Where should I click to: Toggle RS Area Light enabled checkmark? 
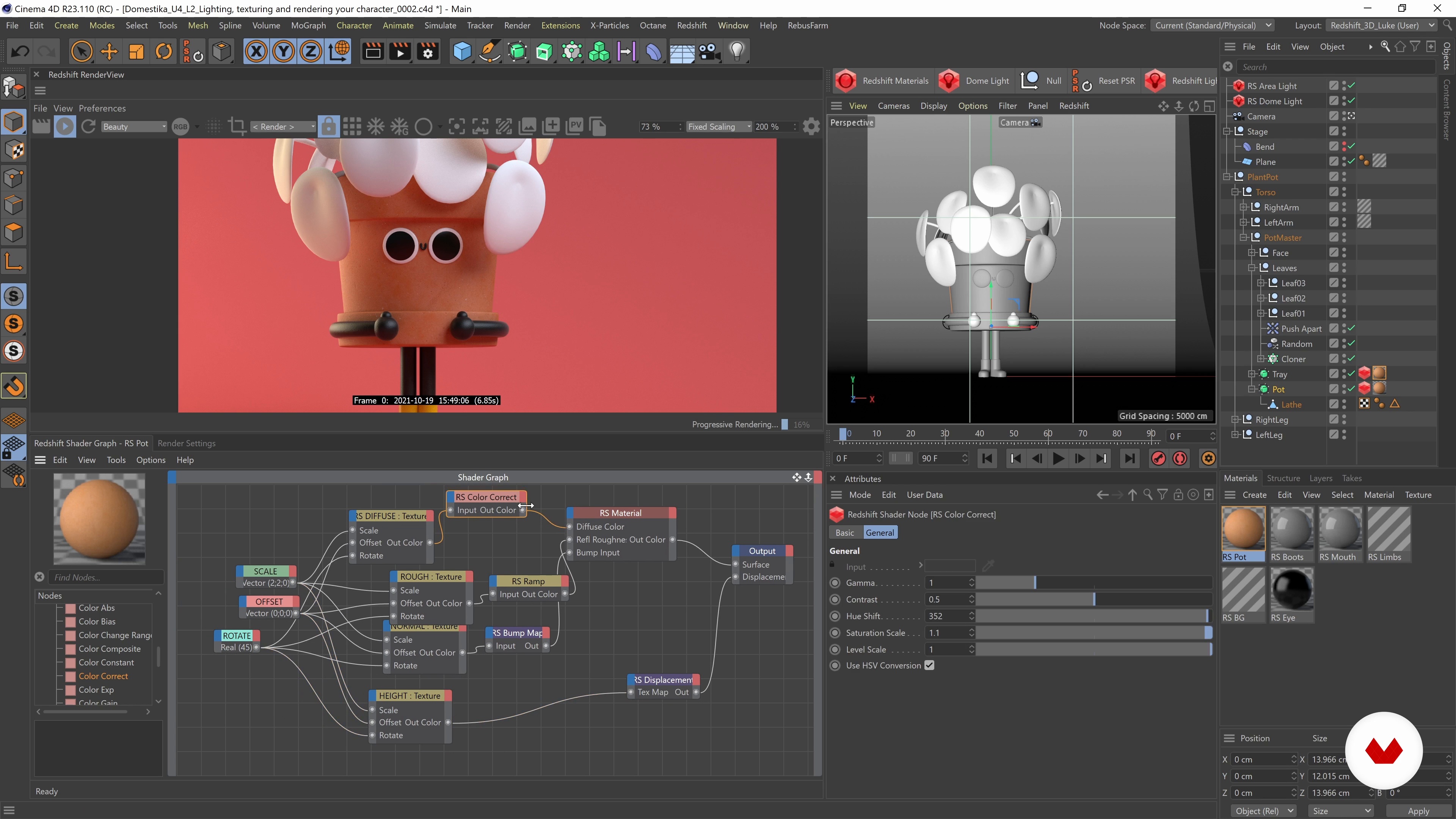[1351, 86]
